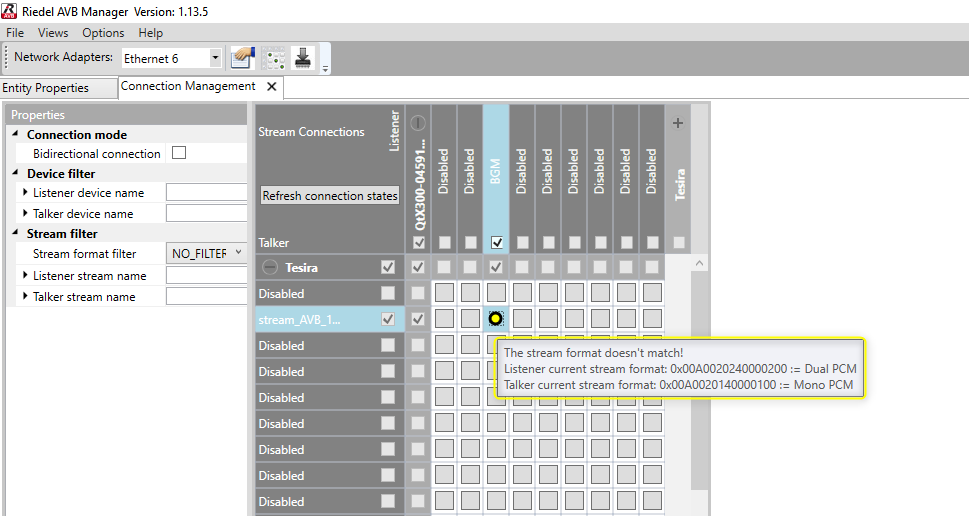Open the Help menu
969x516 pixels.
click(x=151, y=33)
